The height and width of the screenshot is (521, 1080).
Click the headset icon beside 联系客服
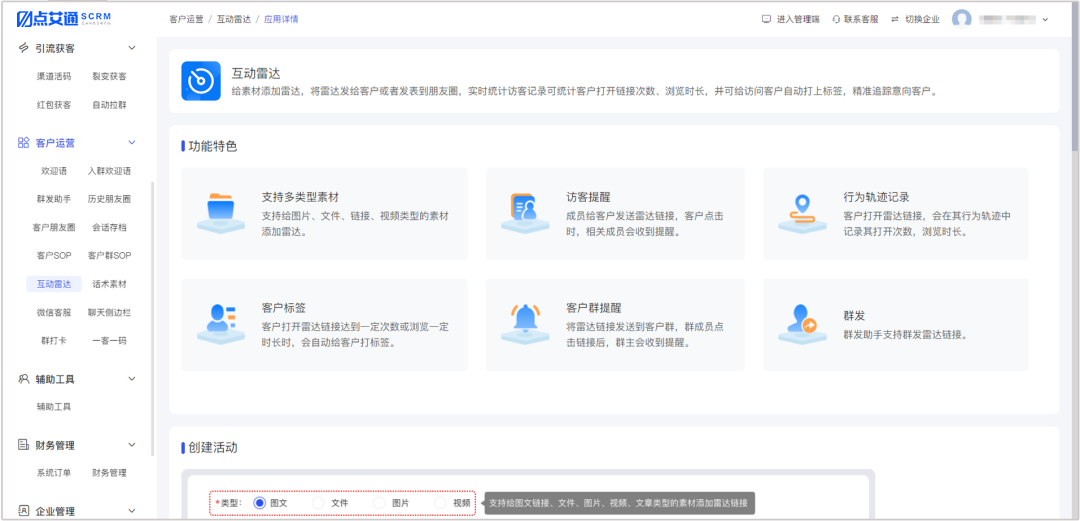coord(836,19)
